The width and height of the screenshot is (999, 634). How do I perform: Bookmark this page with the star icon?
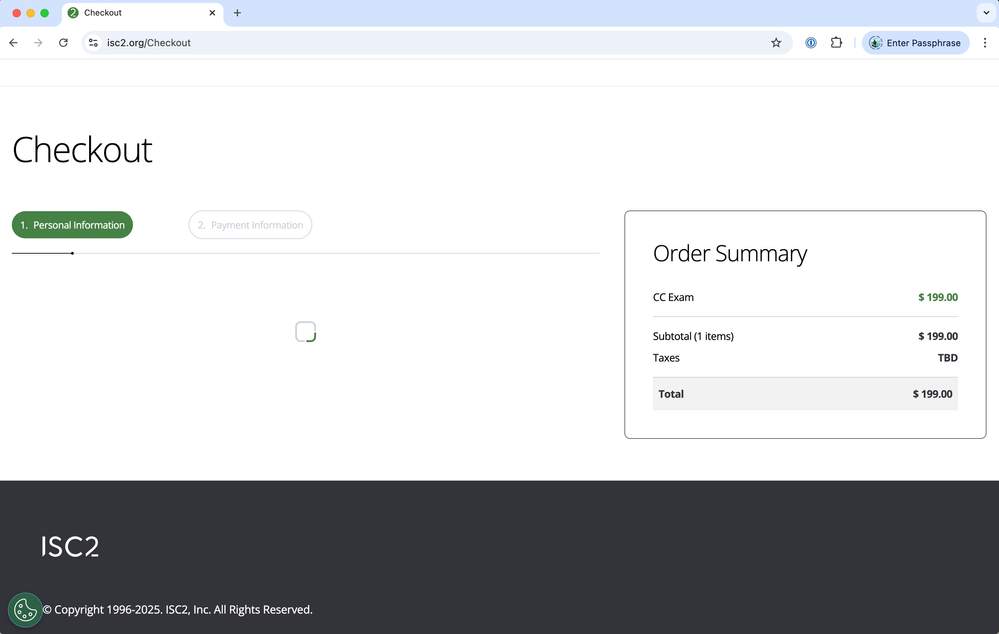[x=776, y=43]
